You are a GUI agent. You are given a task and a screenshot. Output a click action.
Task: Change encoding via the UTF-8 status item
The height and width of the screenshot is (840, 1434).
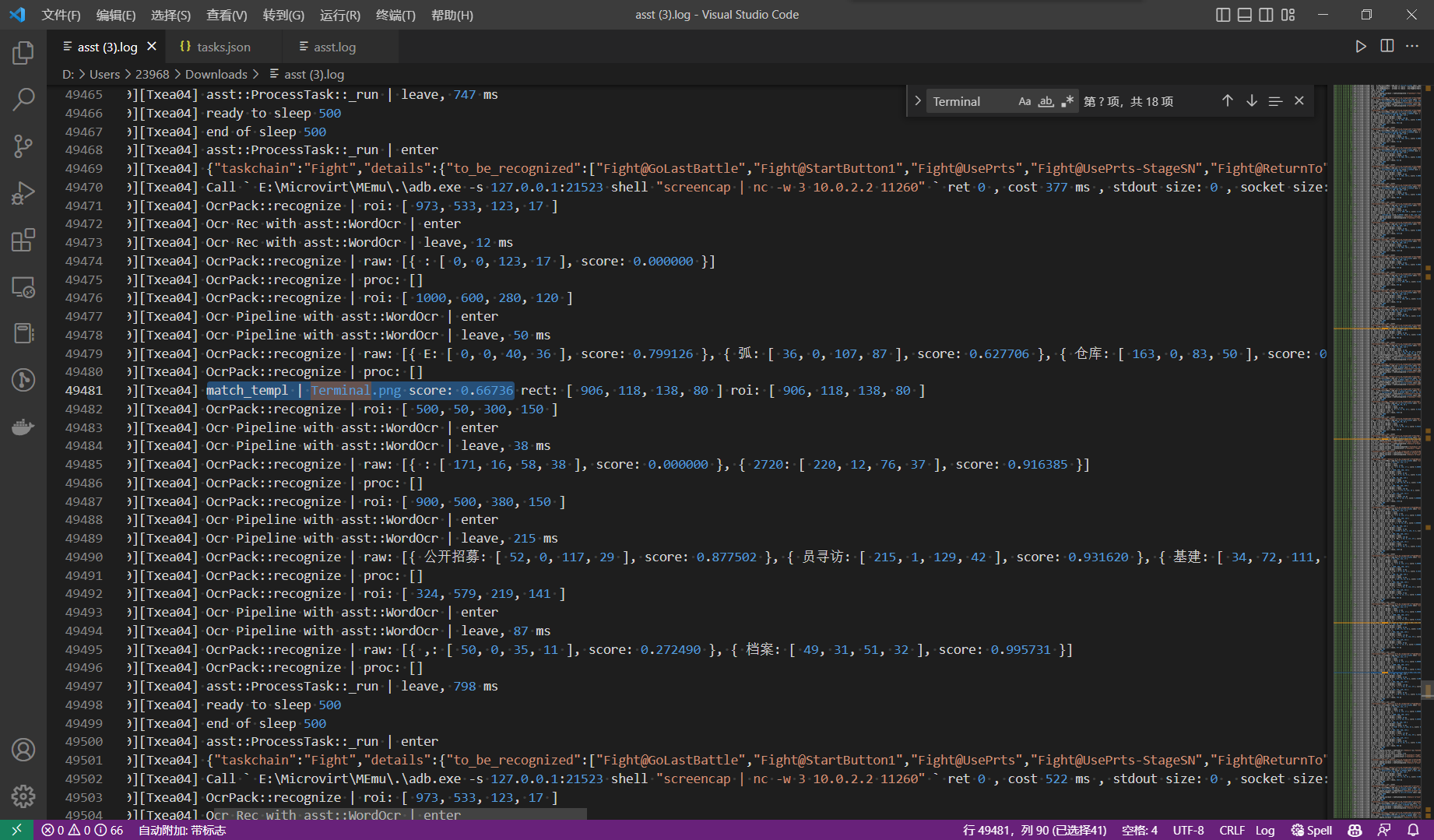tap(1188, 830)
